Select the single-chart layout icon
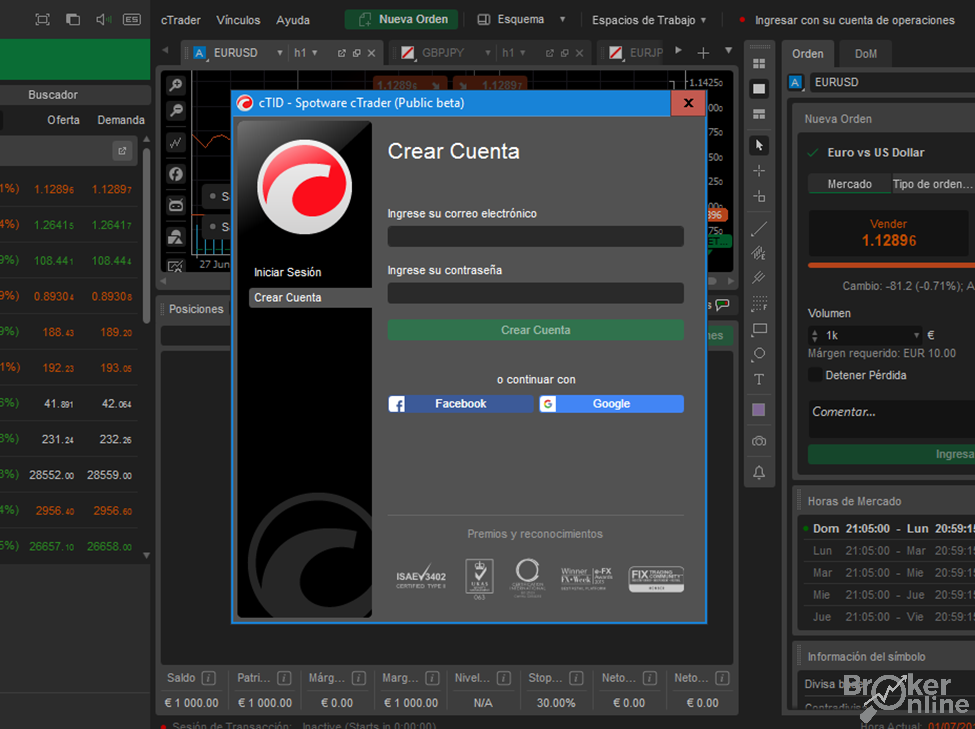Viewport: 975px width, 729px height. 759,88
